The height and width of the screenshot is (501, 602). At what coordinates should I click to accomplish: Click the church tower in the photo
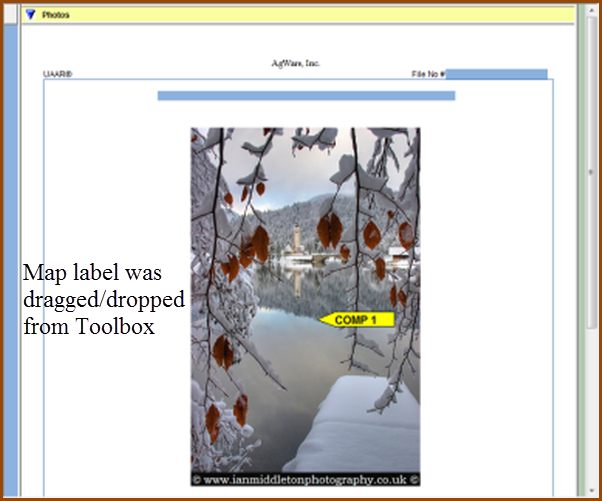tap(296, 240)
